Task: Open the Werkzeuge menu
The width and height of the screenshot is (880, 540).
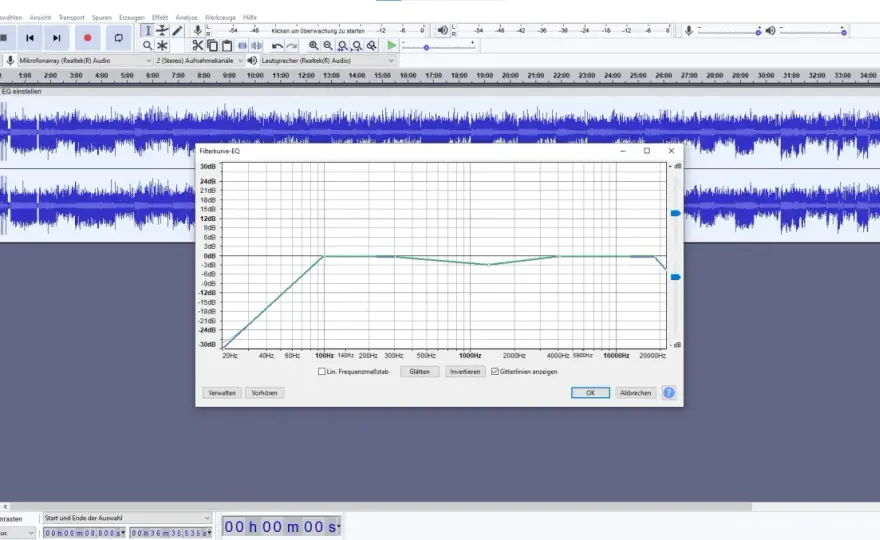Action: 220,17
